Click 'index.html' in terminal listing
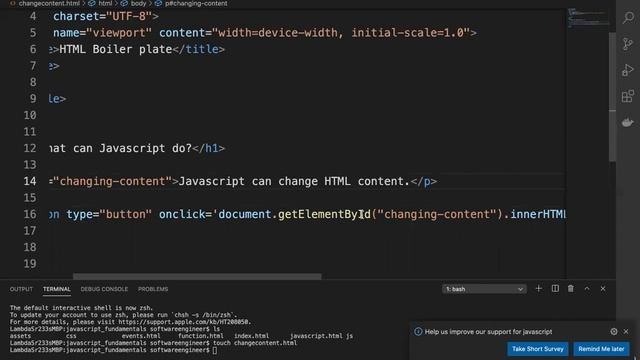Screen dimensions: 640x360 pos(251,336)
